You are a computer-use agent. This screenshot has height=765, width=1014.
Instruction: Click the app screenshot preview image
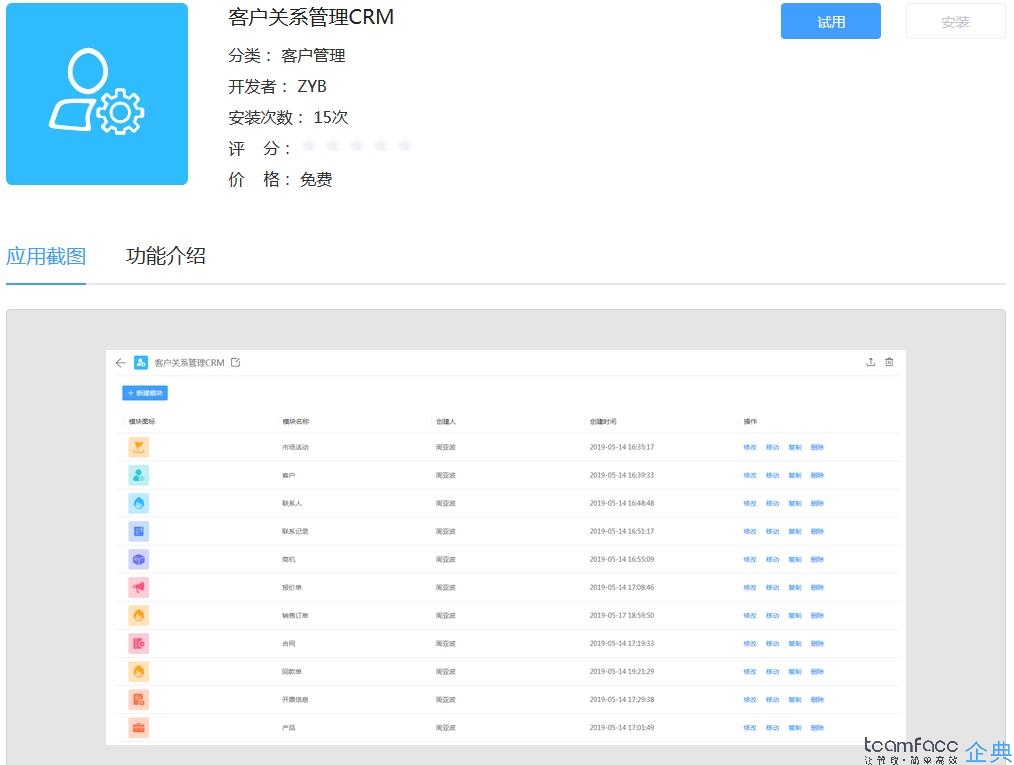click(x=506, y=547)
